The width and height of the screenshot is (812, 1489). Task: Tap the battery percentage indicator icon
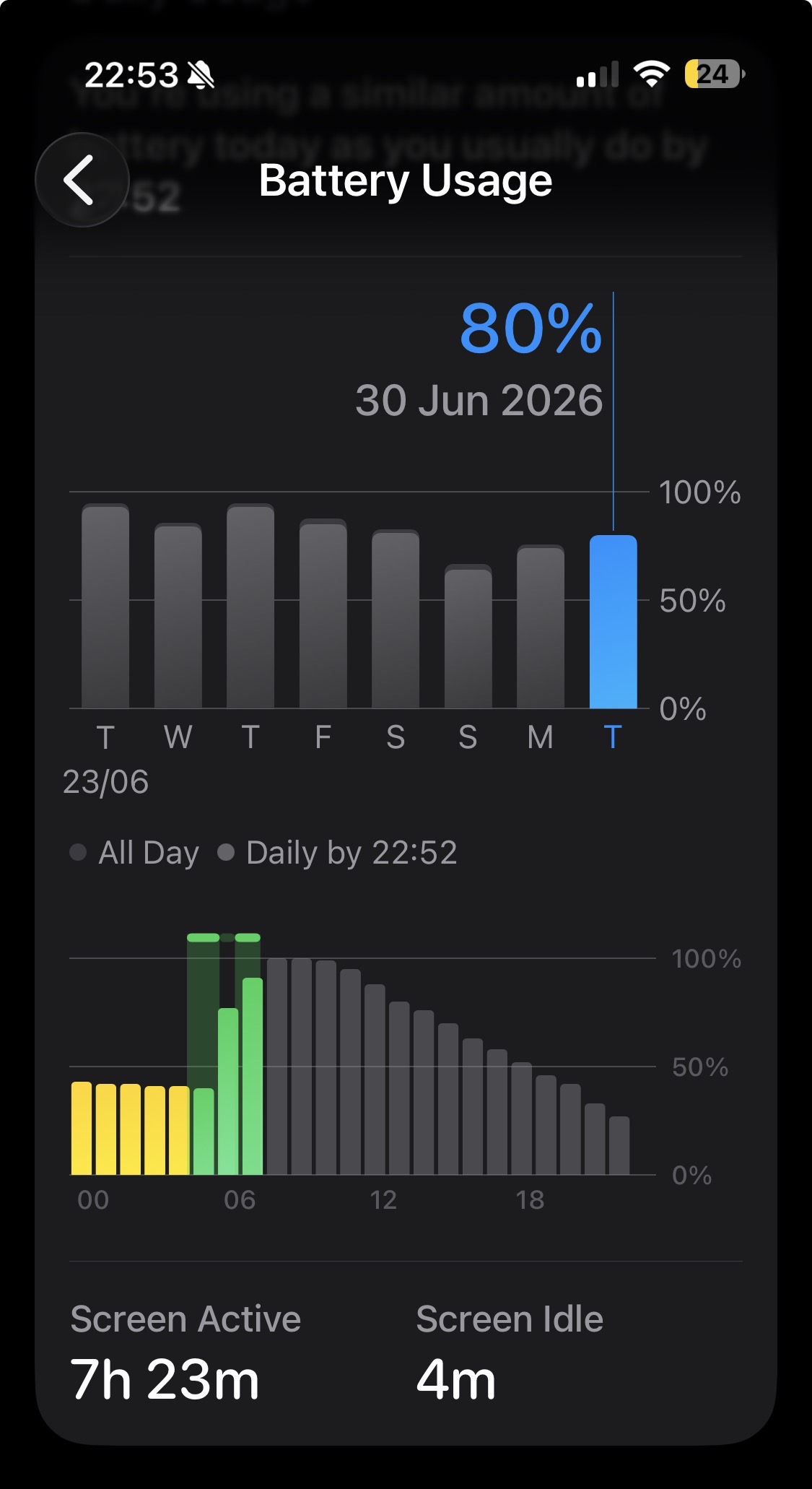pyautogui.click(x=714, y=74)
